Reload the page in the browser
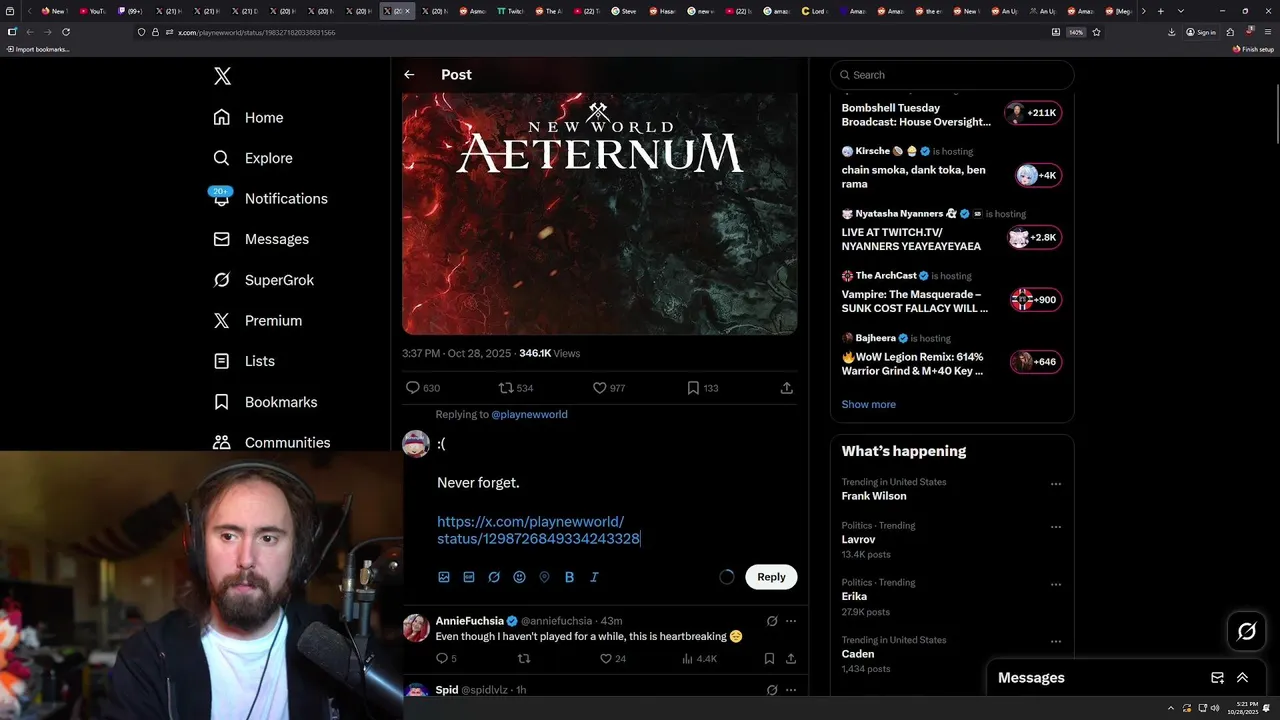Viewport: 1280px width, 720px height. point(66,32)
